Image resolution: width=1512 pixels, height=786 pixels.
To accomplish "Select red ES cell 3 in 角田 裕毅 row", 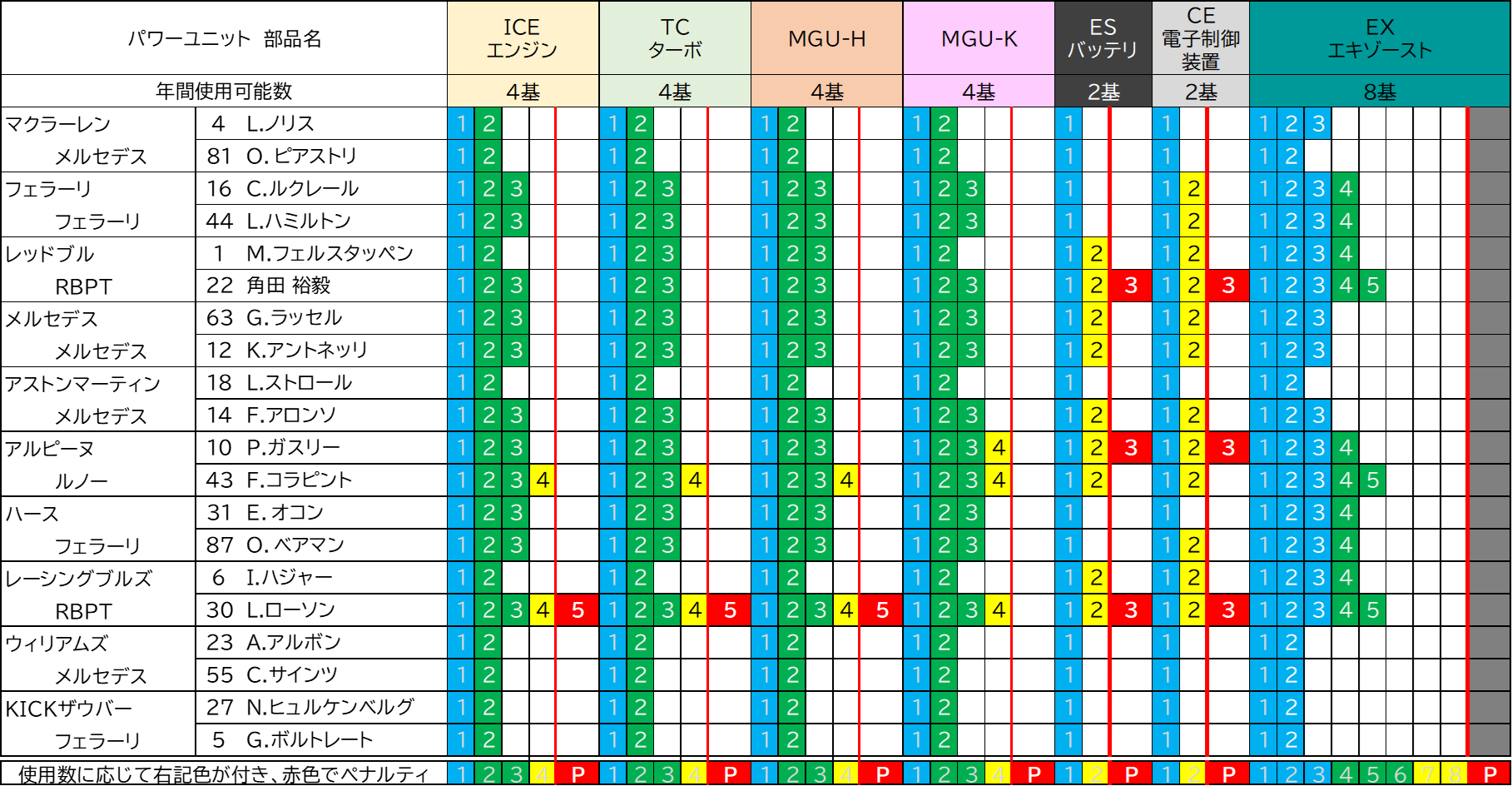I will [x=1131, y=286].
